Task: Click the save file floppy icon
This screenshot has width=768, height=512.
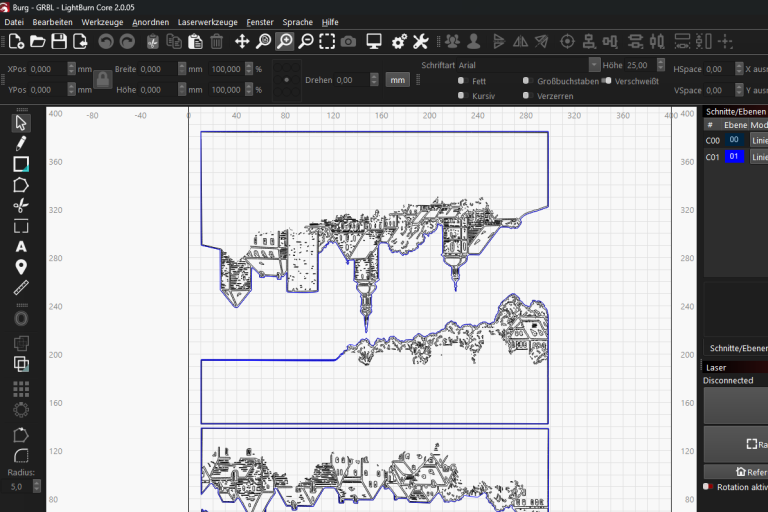Action: 59,41
